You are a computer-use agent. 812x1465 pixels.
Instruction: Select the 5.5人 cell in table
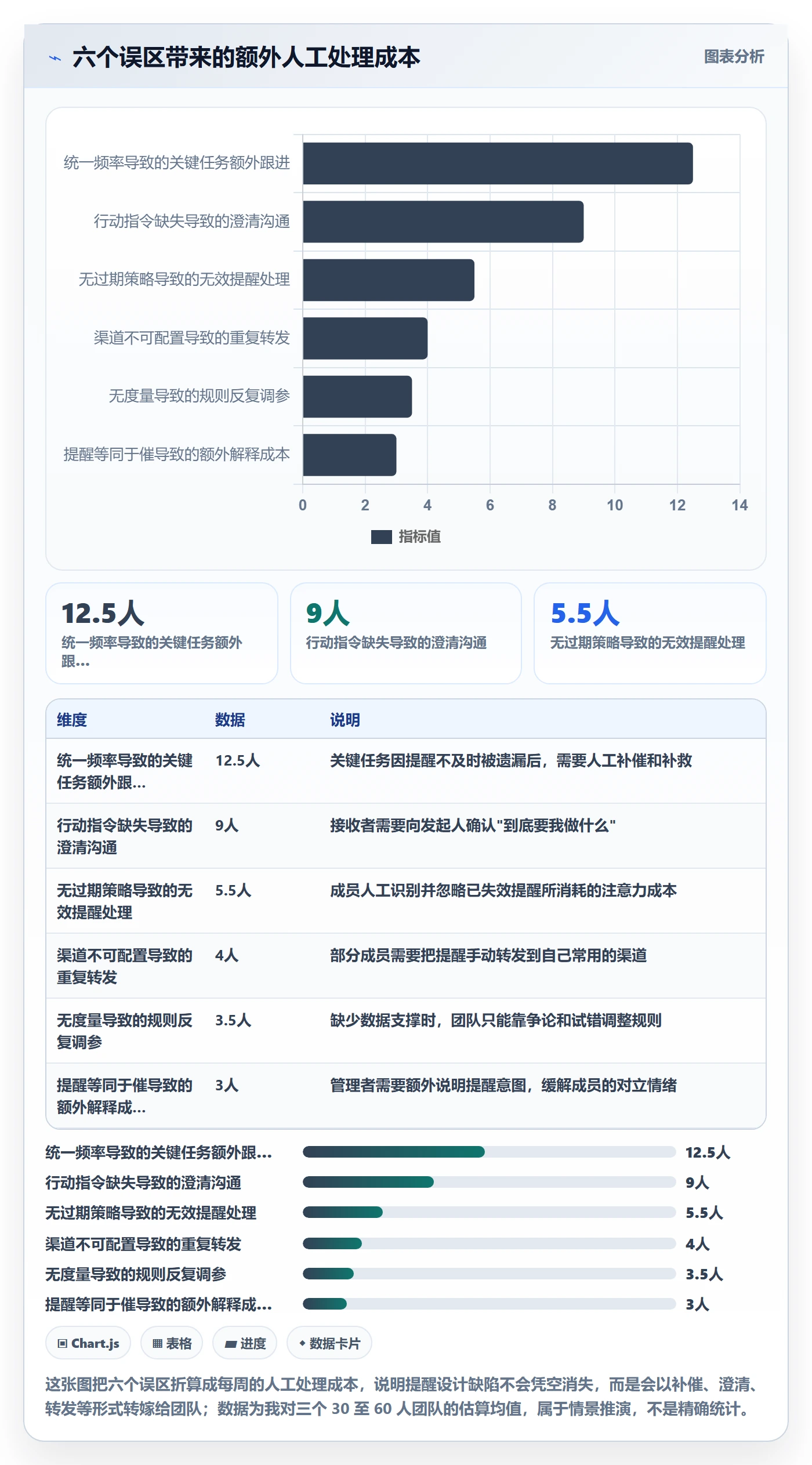pos(233,890)
